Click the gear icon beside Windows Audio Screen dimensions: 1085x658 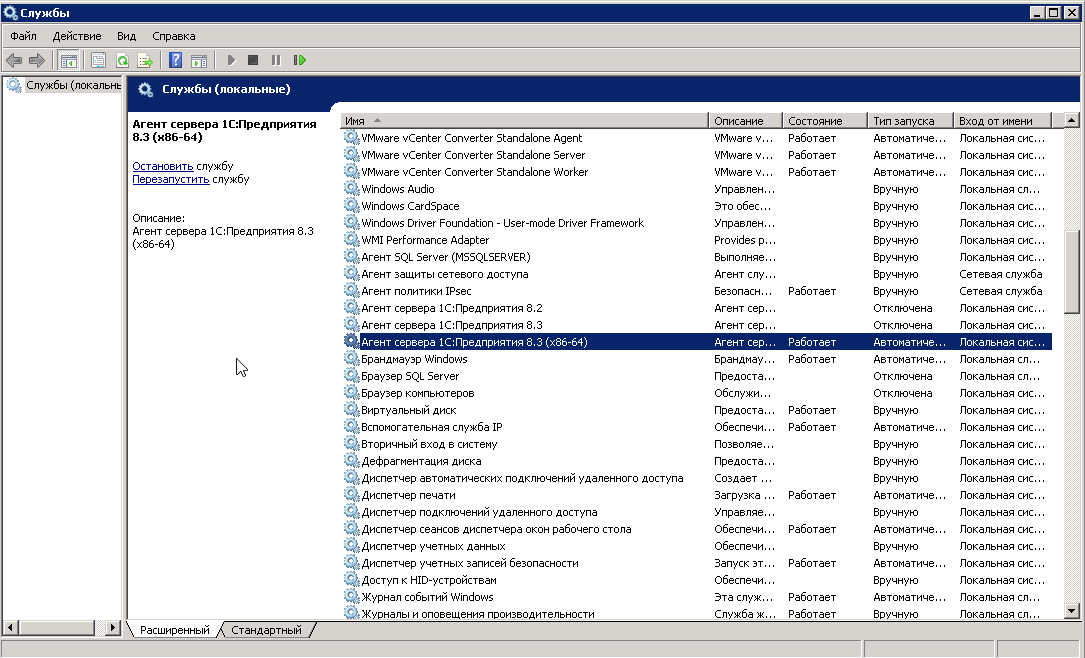(x=352, y=189)
